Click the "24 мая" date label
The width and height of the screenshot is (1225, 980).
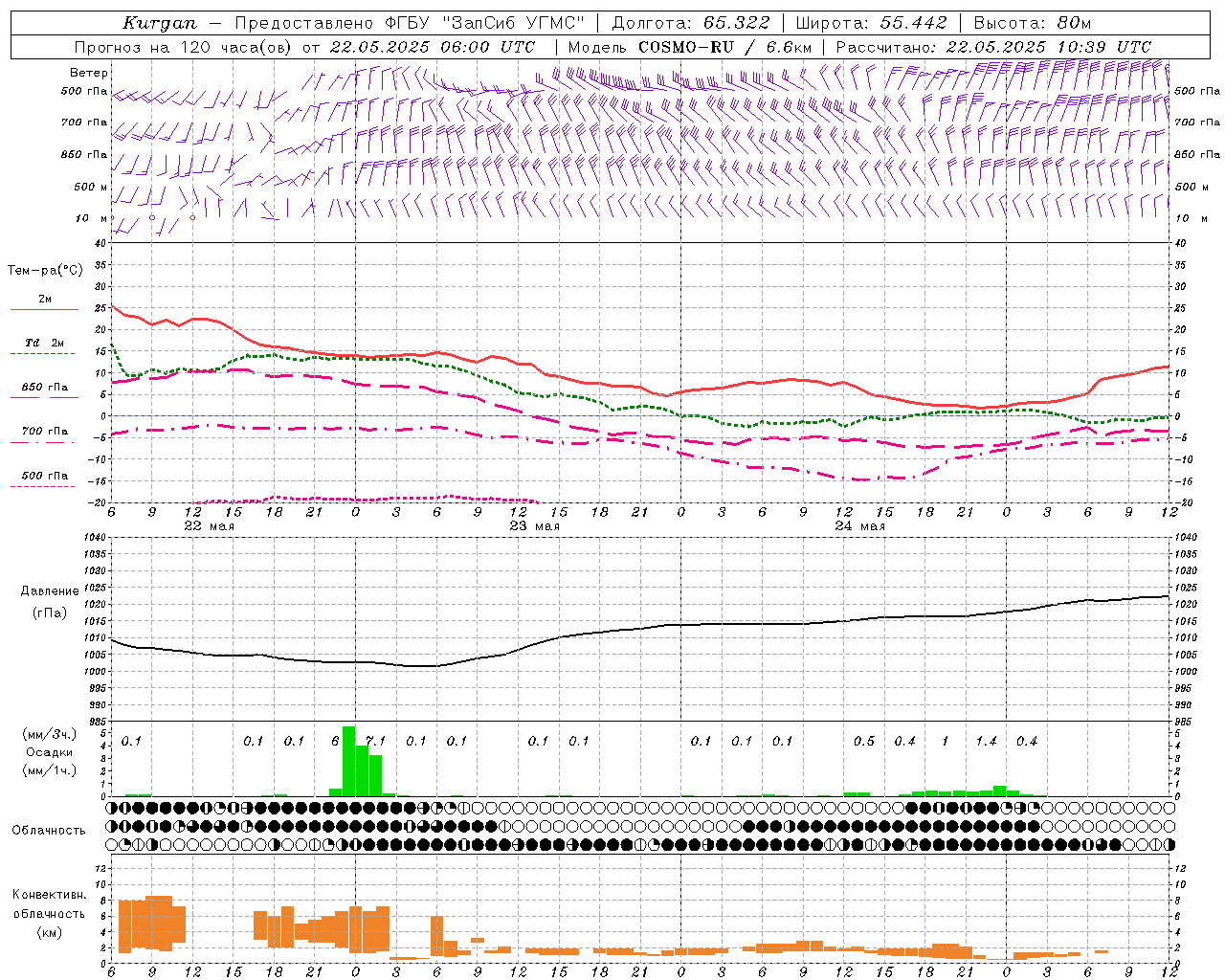click(859, 526)
